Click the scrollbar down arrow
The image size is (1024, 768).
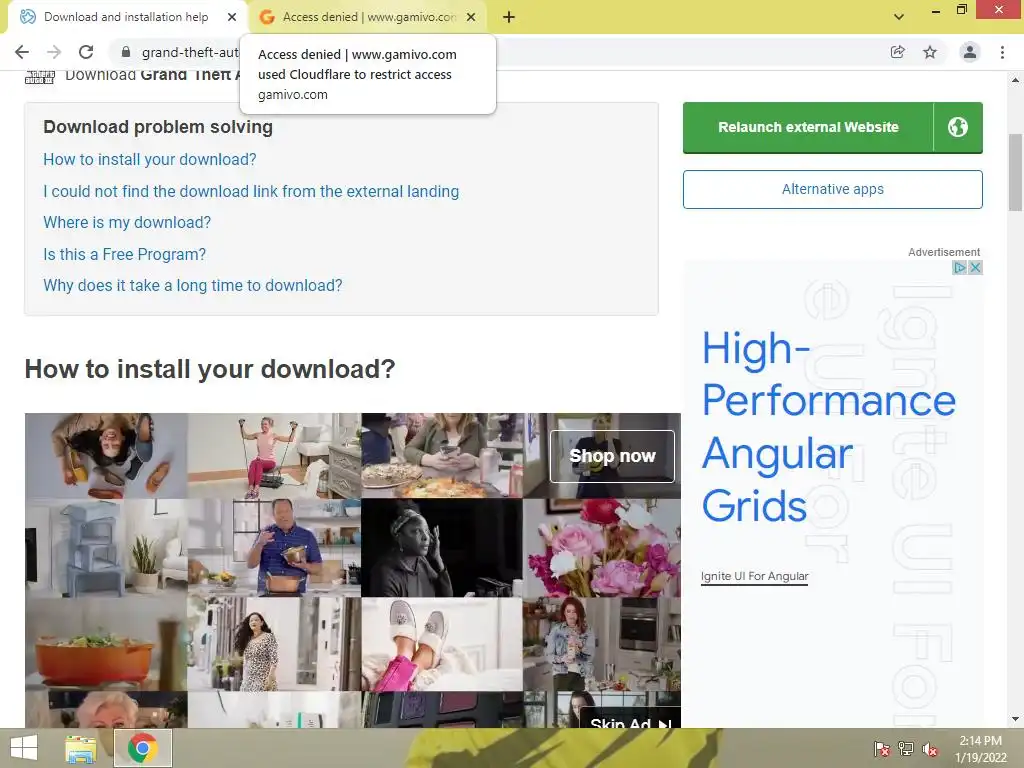(1015, 719)
